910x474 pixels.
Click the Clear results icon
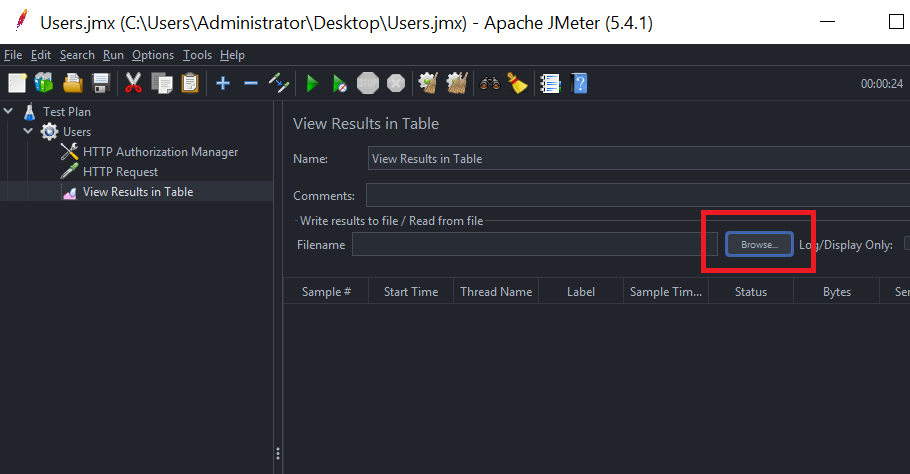point(428,84)
